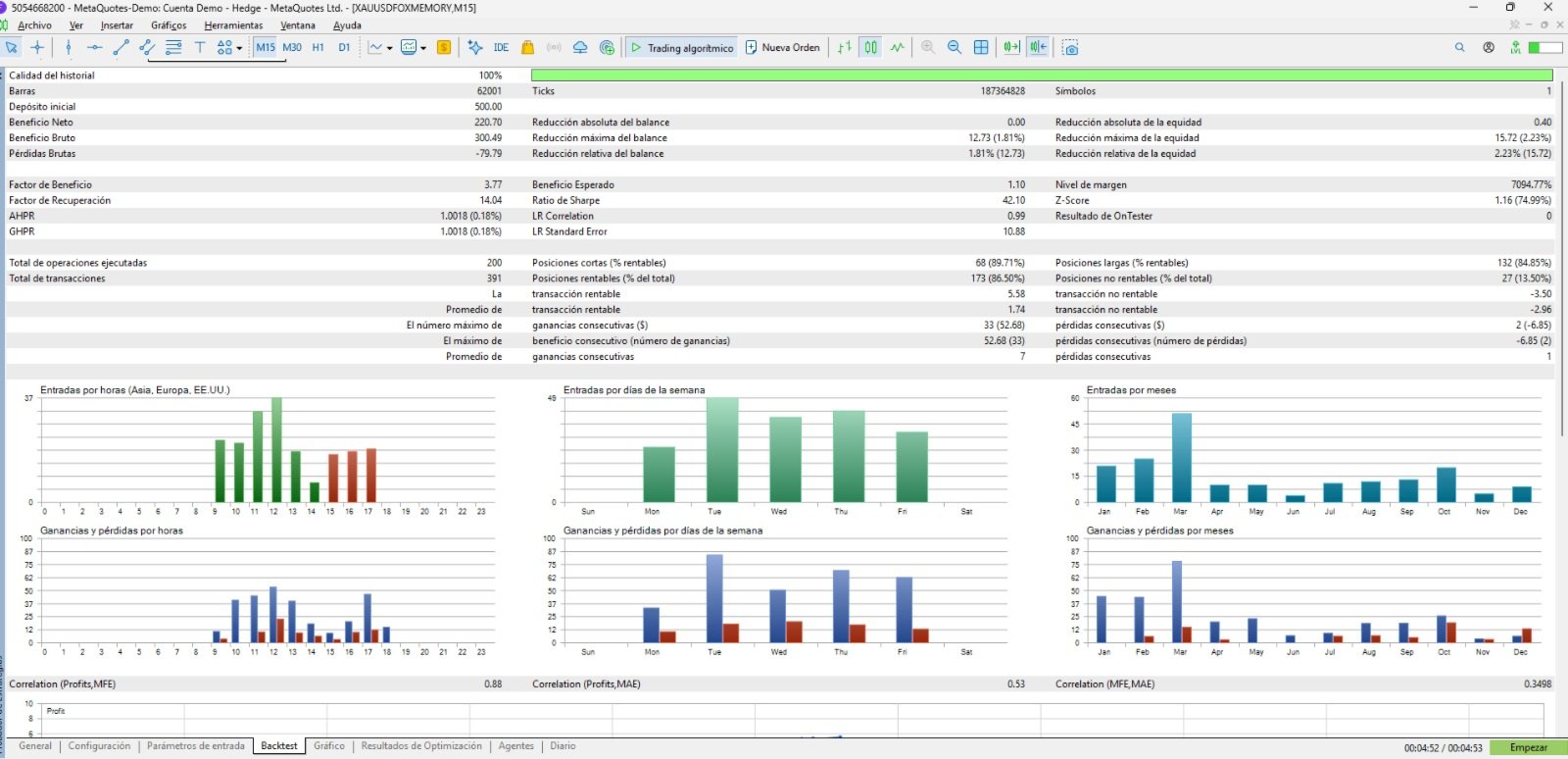The image size is (1568, 759).
Task: Switch to the H1 timeframe
Action: (318, 47)
